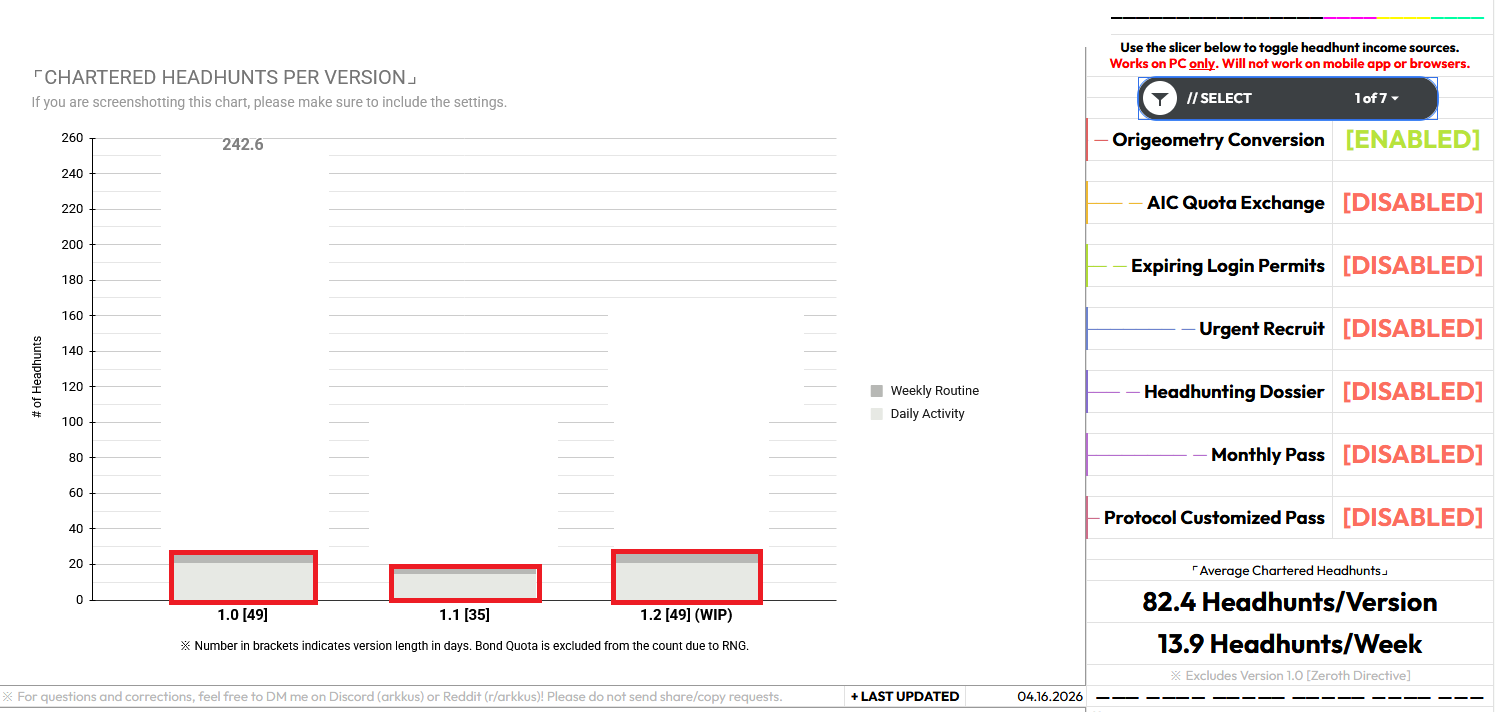Click the 82.4 Headhunts/Version cell

1290,602
